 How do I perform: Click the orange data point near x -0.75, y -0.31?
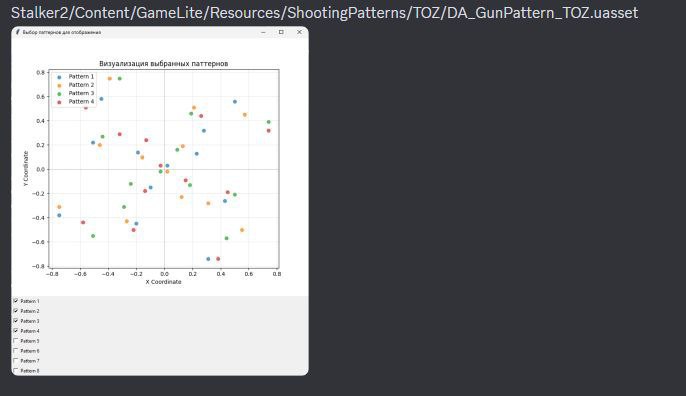click(60, 207)
